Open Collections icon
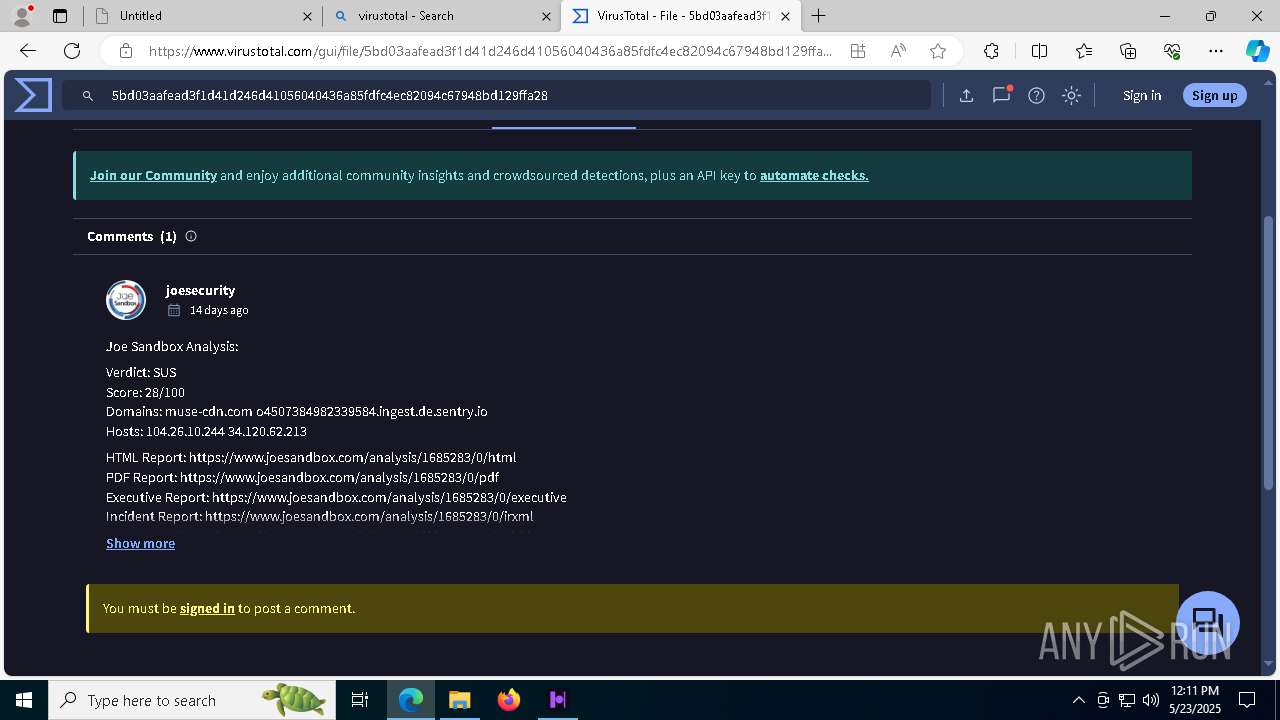Screen dimensions: 1280x720 click(1128, 51)
